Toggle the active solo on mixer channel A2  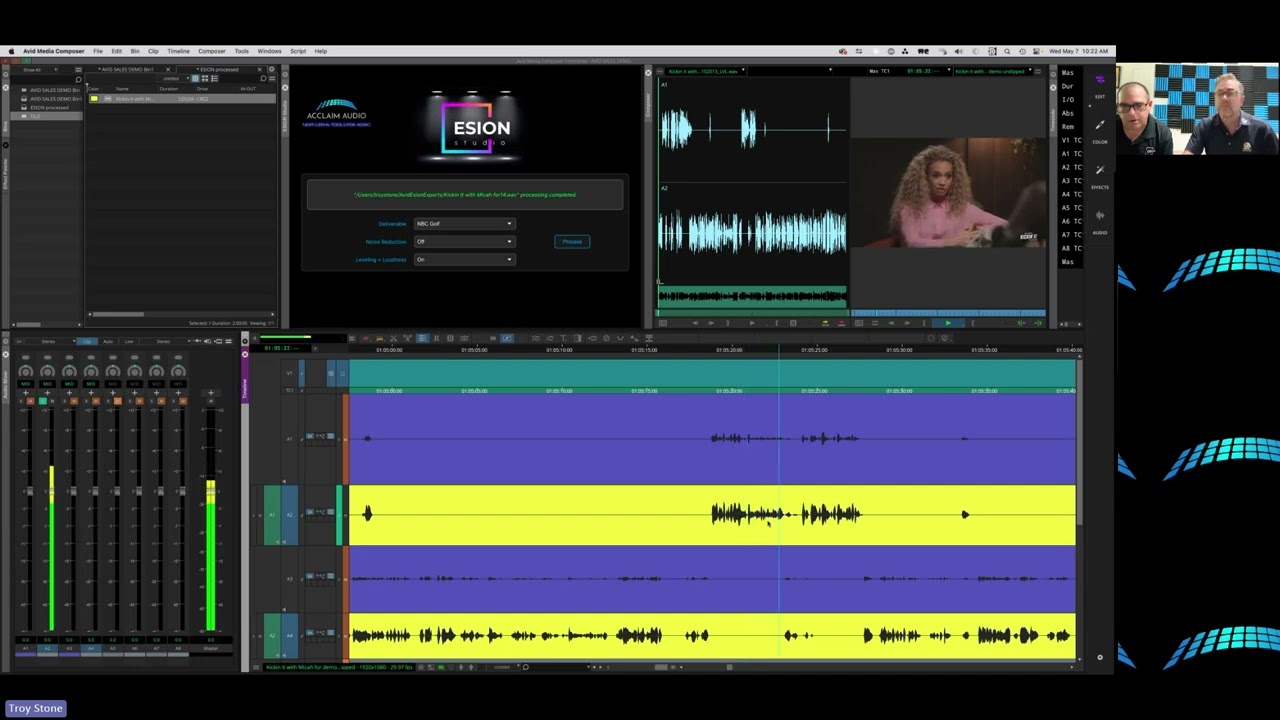(42, 401)
